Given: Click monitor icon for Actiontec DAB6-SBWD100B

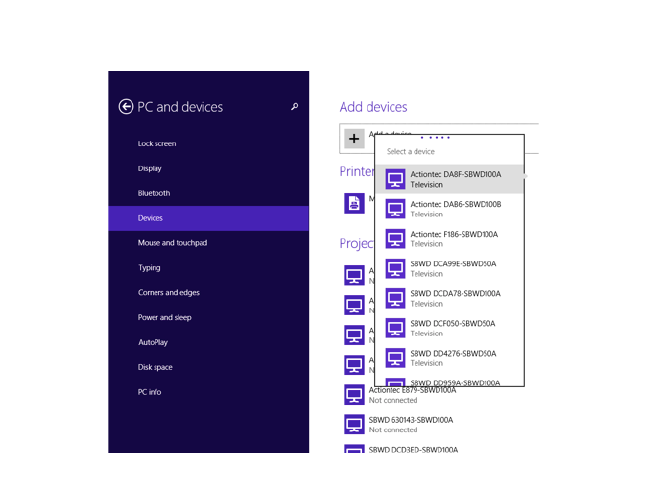Looking at the screenshot, I should click(395, 209).
